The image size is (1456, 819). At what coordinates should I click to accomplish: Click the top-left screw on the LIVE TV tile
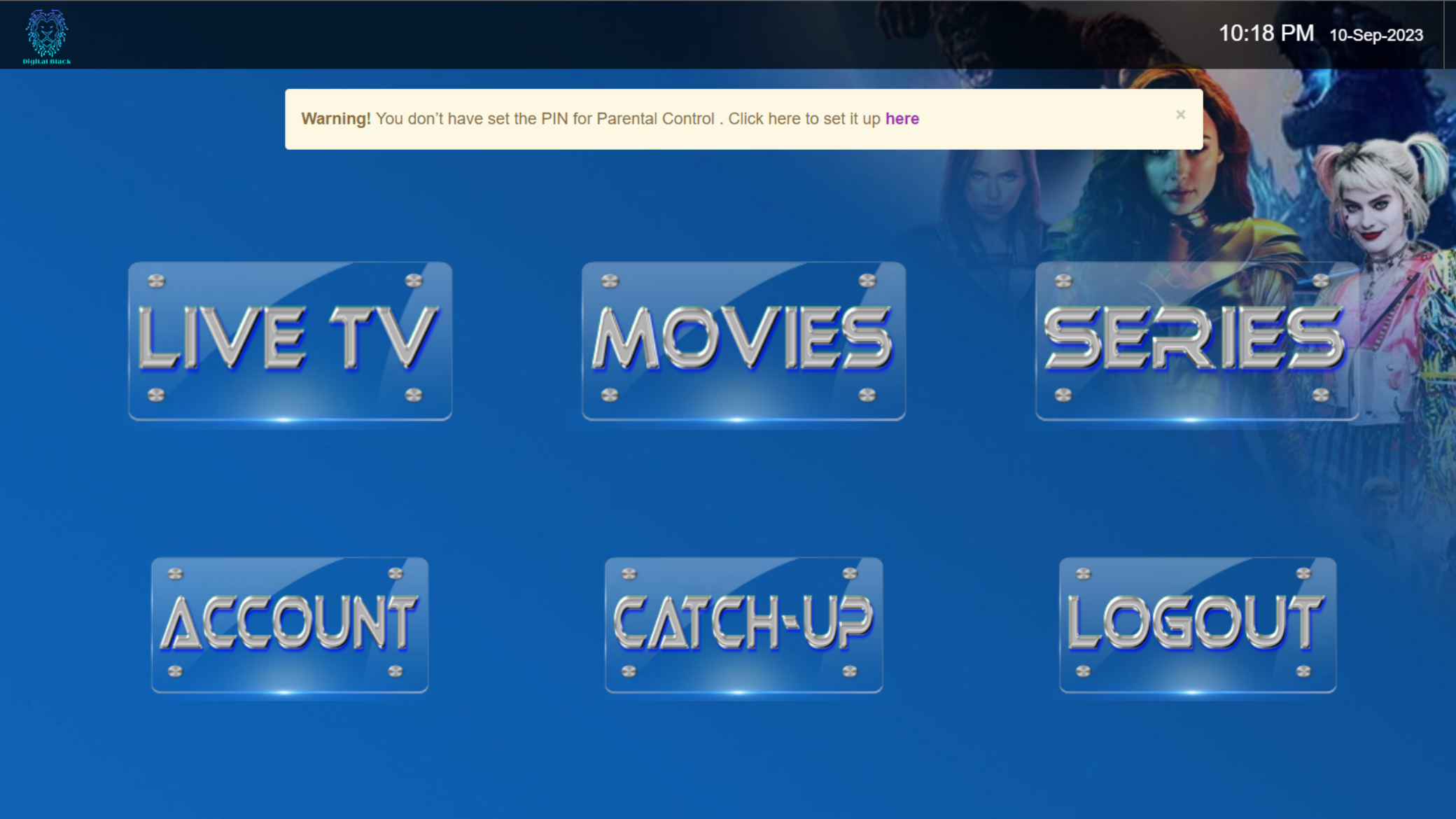tap(156, 281)
